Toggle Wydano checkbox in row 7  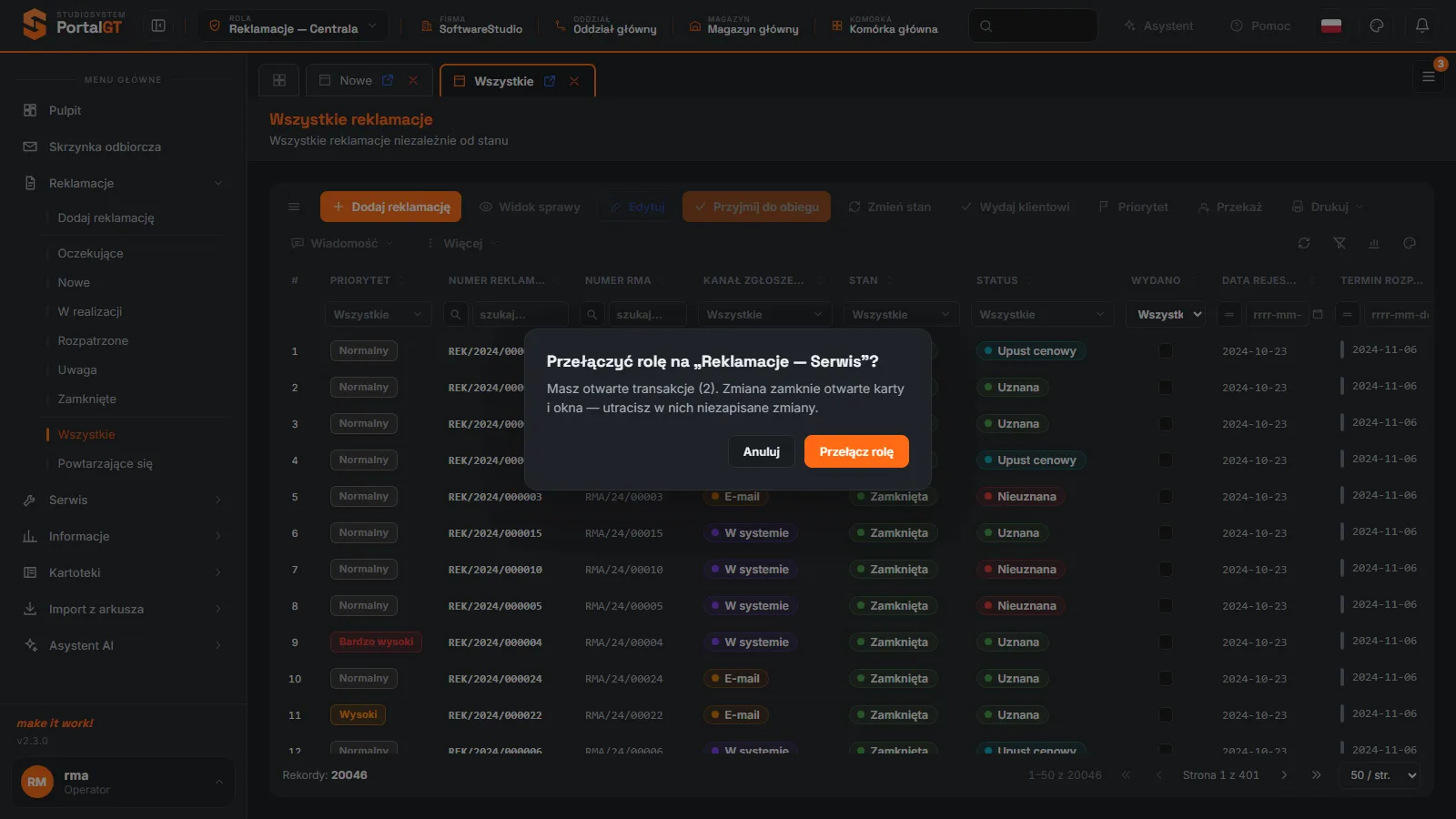(x=1165, y=569)
